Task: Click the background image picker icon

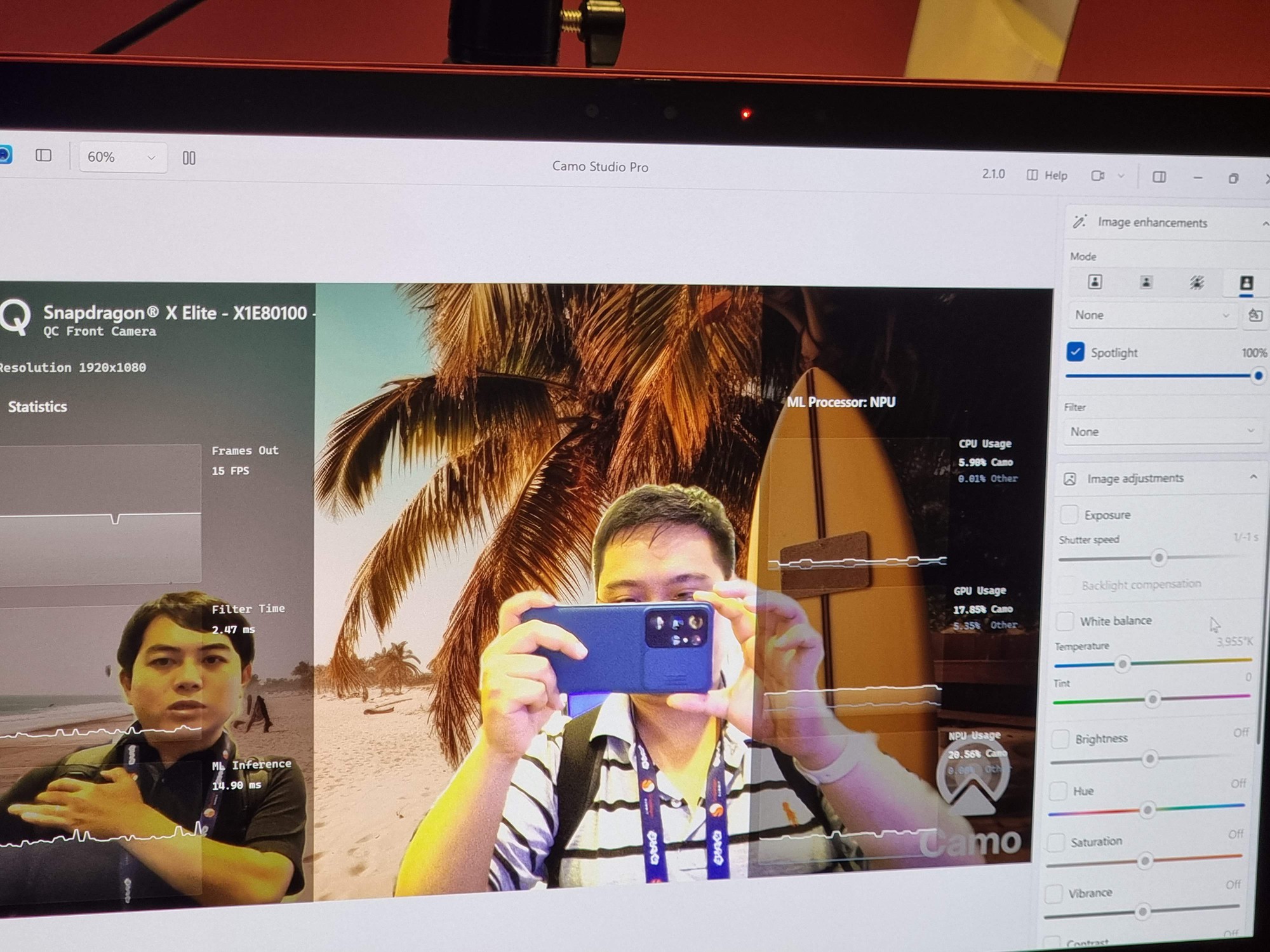Action: pos(1255,315)
